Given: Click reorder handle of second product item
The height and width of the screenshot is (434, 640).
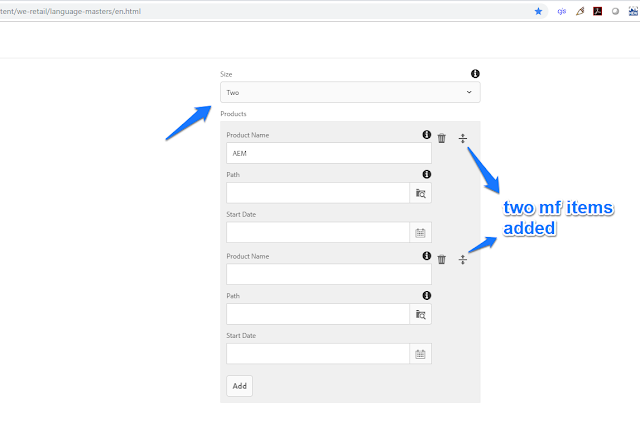Looking at the screenshot, I should click(462, 259).
